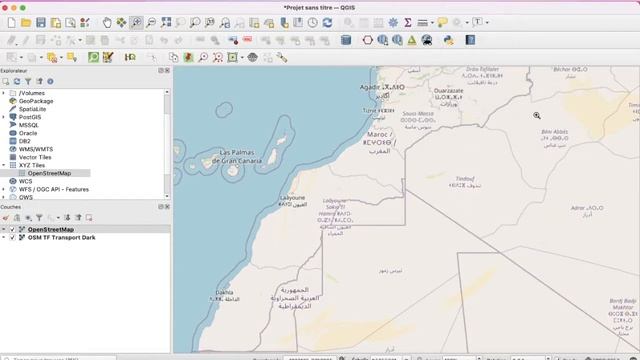This screenshot has width=640, height=360.
Task: Toggle visibility of OSM TF Transport Dark layer
Action: pyautogui.click(x=13, y=238)
